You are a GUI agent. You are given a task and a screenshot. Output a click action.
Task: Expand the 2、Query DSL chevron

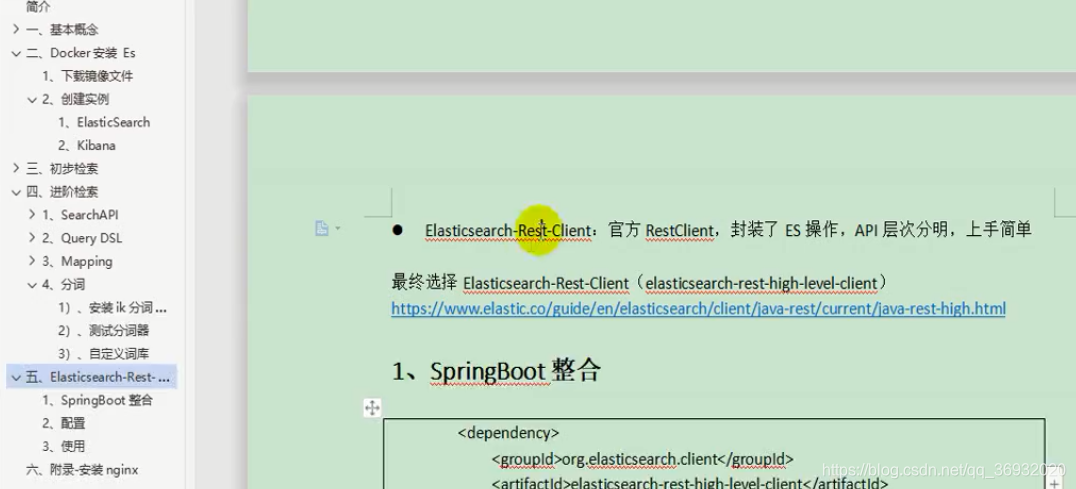tap(32, 238)
